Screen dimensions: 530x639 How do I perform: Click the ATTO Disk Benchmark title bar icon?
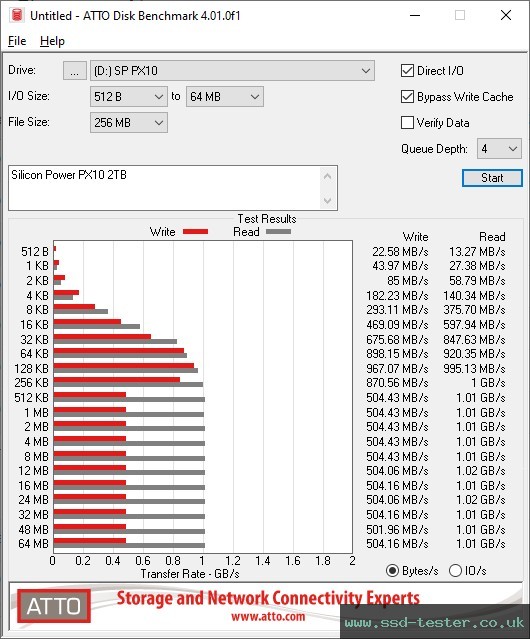point(17,15)
